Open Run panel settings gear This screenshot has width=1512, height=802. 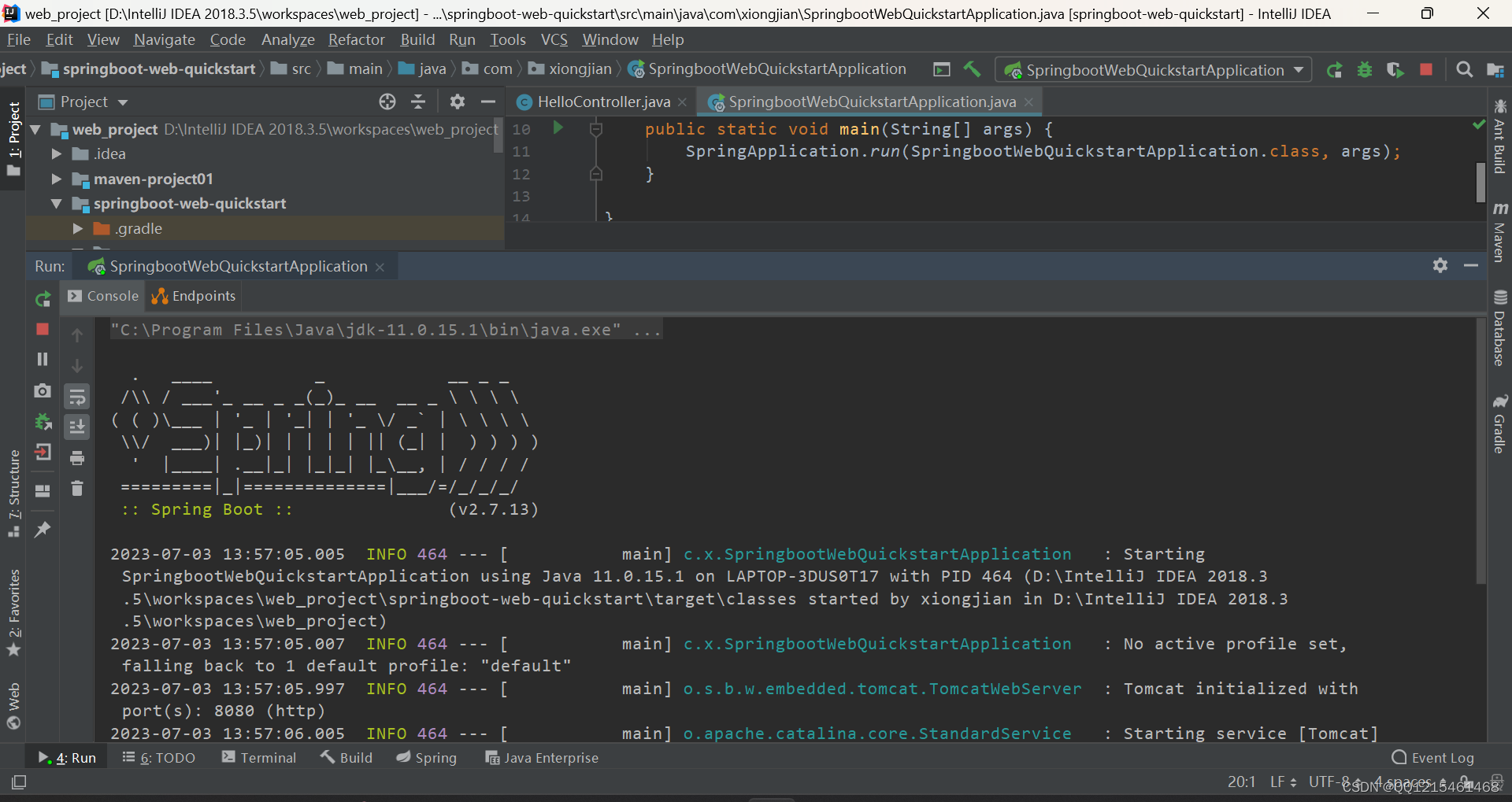point(1440,265)
